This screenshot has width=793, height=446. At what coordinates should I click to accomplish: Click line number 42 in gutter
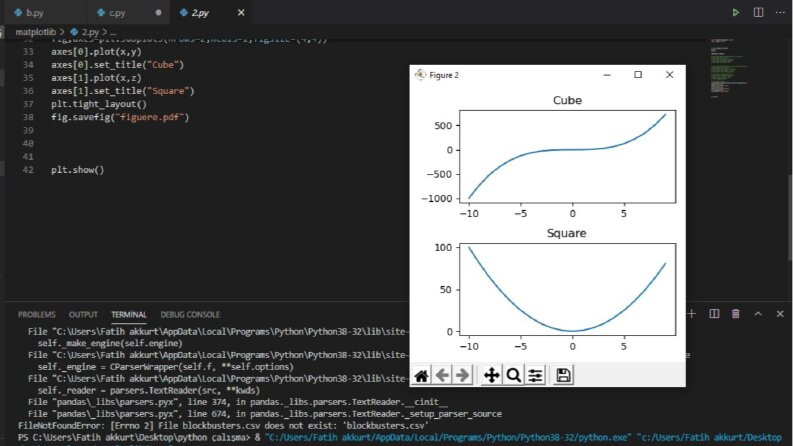coord(28,170)
